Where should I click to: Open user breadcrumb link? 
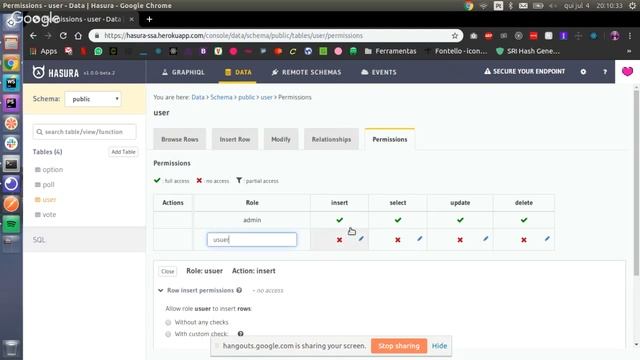(x=267, y=97)
